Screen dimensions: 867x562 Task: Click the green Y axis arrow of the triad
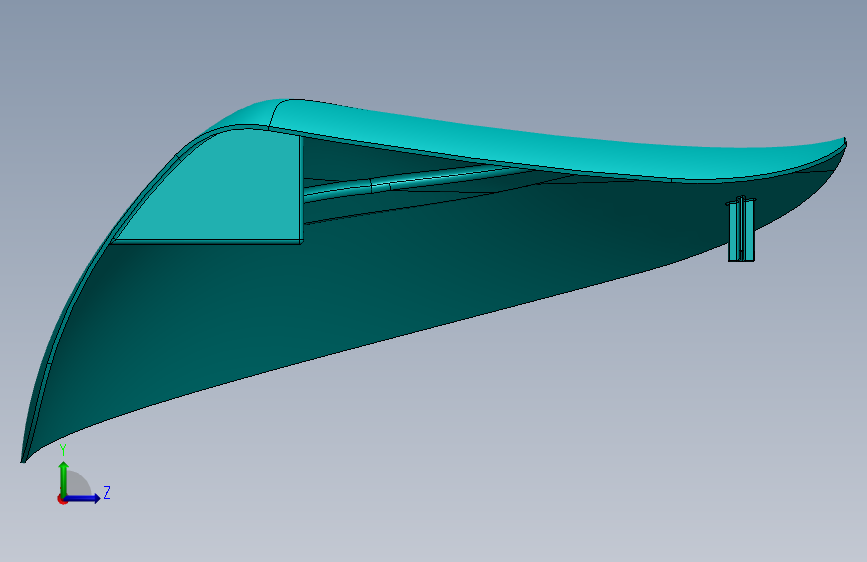[64, 479]
